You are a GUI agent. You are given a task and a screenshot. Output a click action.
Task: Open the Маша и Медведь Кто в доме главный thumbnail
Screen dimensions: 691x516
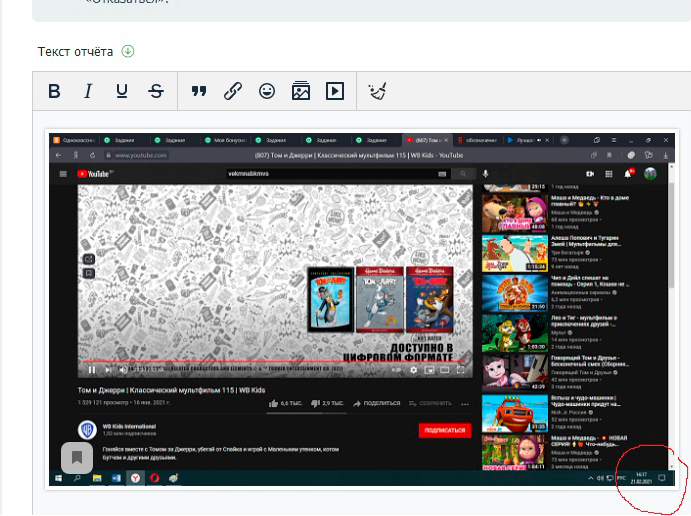pos(514,214)
